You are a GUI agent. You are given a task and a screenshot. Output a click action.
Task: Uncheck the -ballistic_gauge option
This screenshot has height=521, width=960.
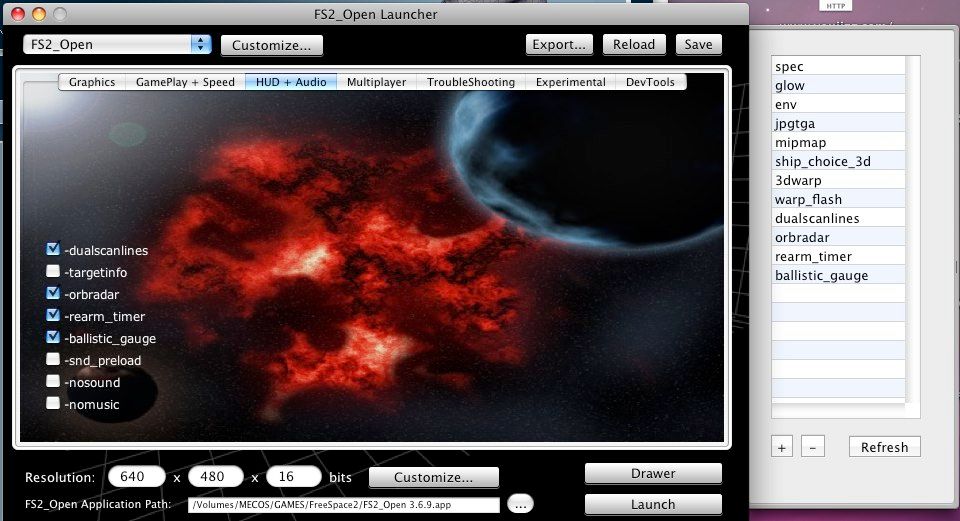(x=53, y=337)
